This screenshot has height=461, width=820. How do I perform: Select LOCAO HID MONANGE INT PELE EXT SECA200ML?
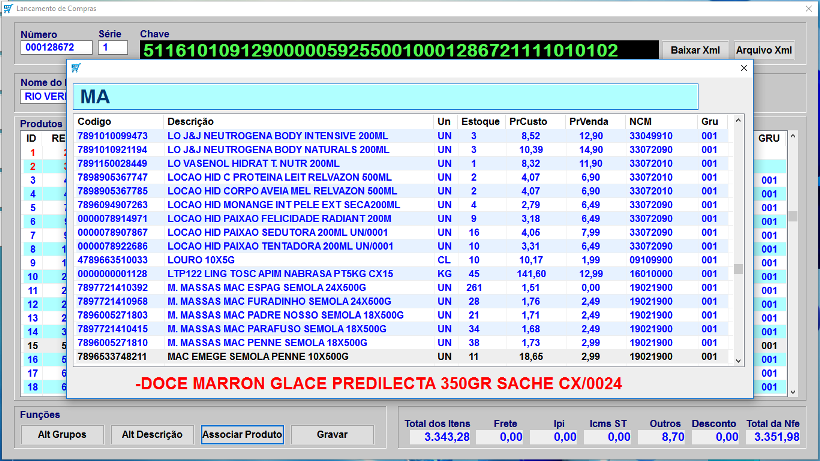point(401,205)
